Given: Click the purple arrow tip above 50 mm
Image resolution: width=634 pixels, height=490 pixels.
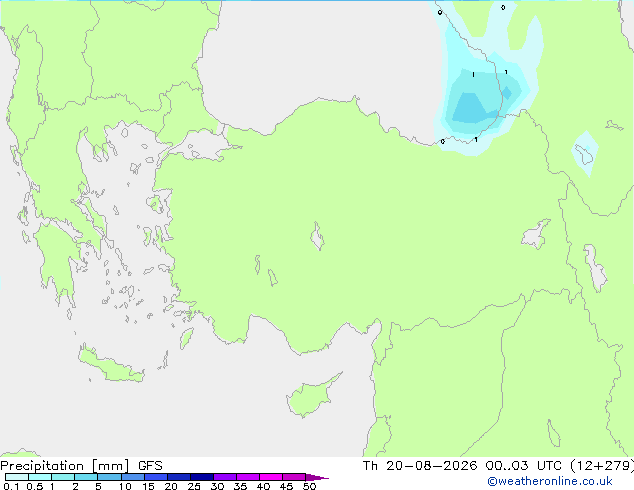Looking at the screenshot, I should 317,477.
